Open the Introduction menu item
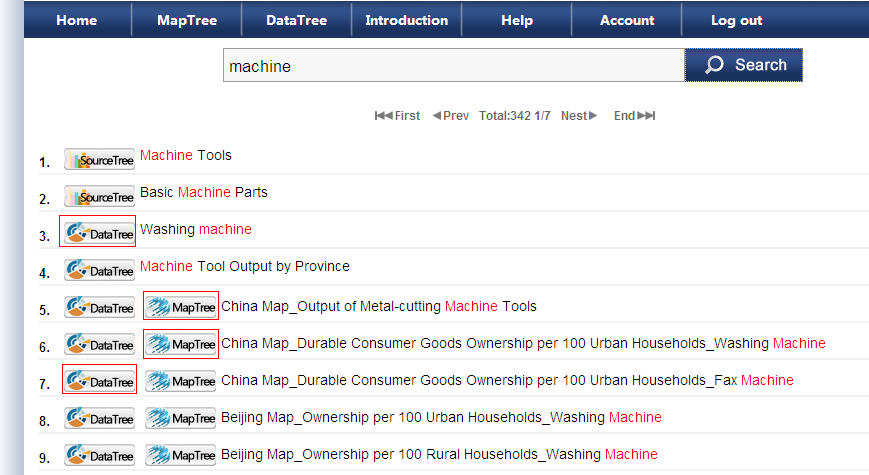The height and width of the screenshot is (475, 869). click(406, 21)
